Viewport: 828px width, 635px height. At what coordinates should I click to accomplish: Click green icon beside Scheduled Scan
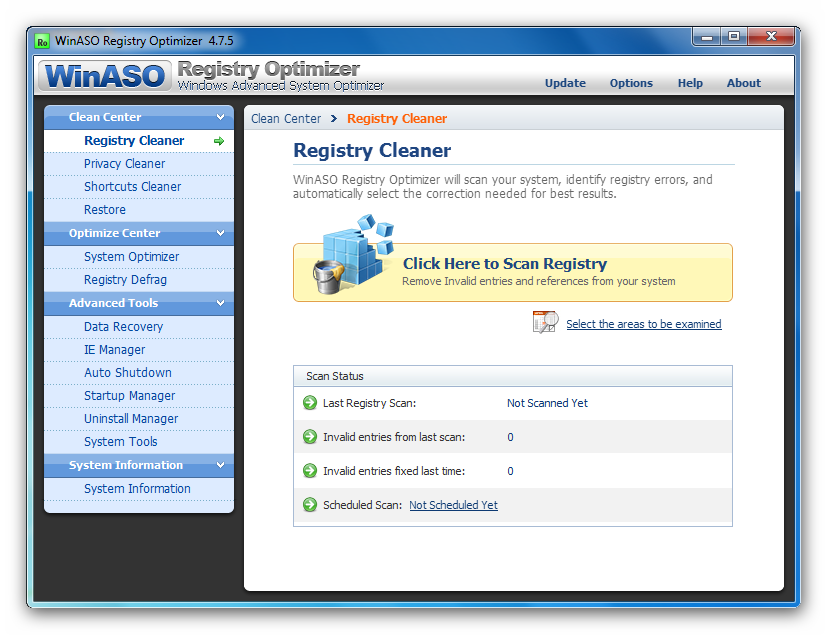point(310,505)
